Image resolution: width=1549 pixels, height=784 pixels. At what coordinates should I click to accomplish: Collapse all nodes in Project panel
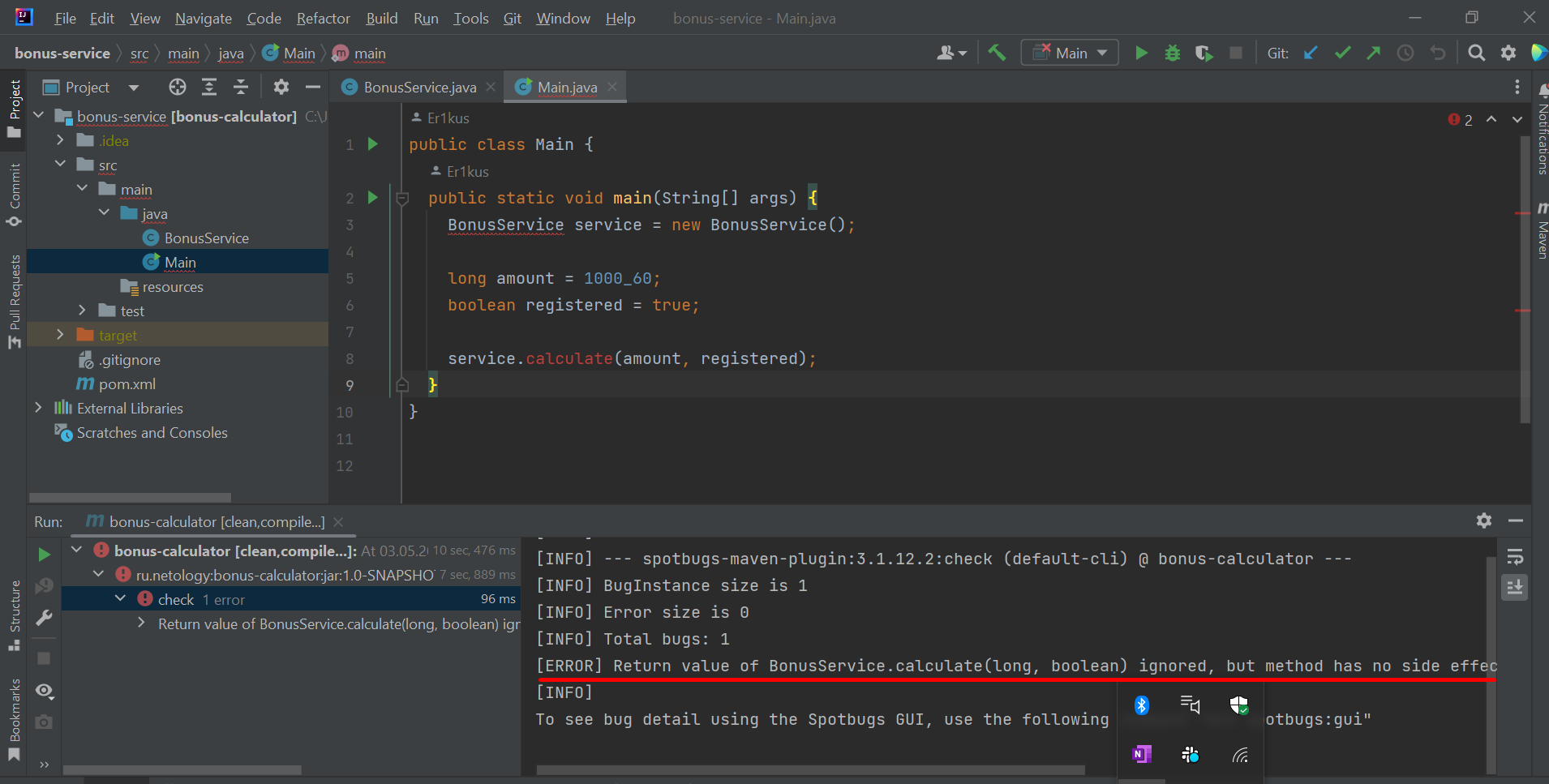pyautogui.click(x=241, y=87)
